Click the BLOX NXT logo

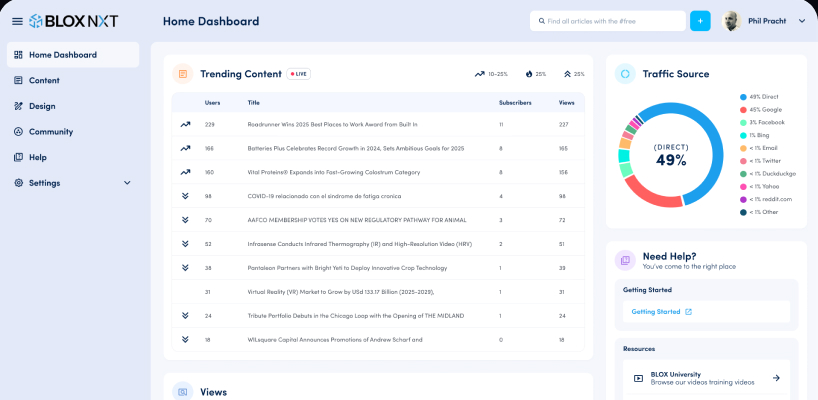[74, 21]
